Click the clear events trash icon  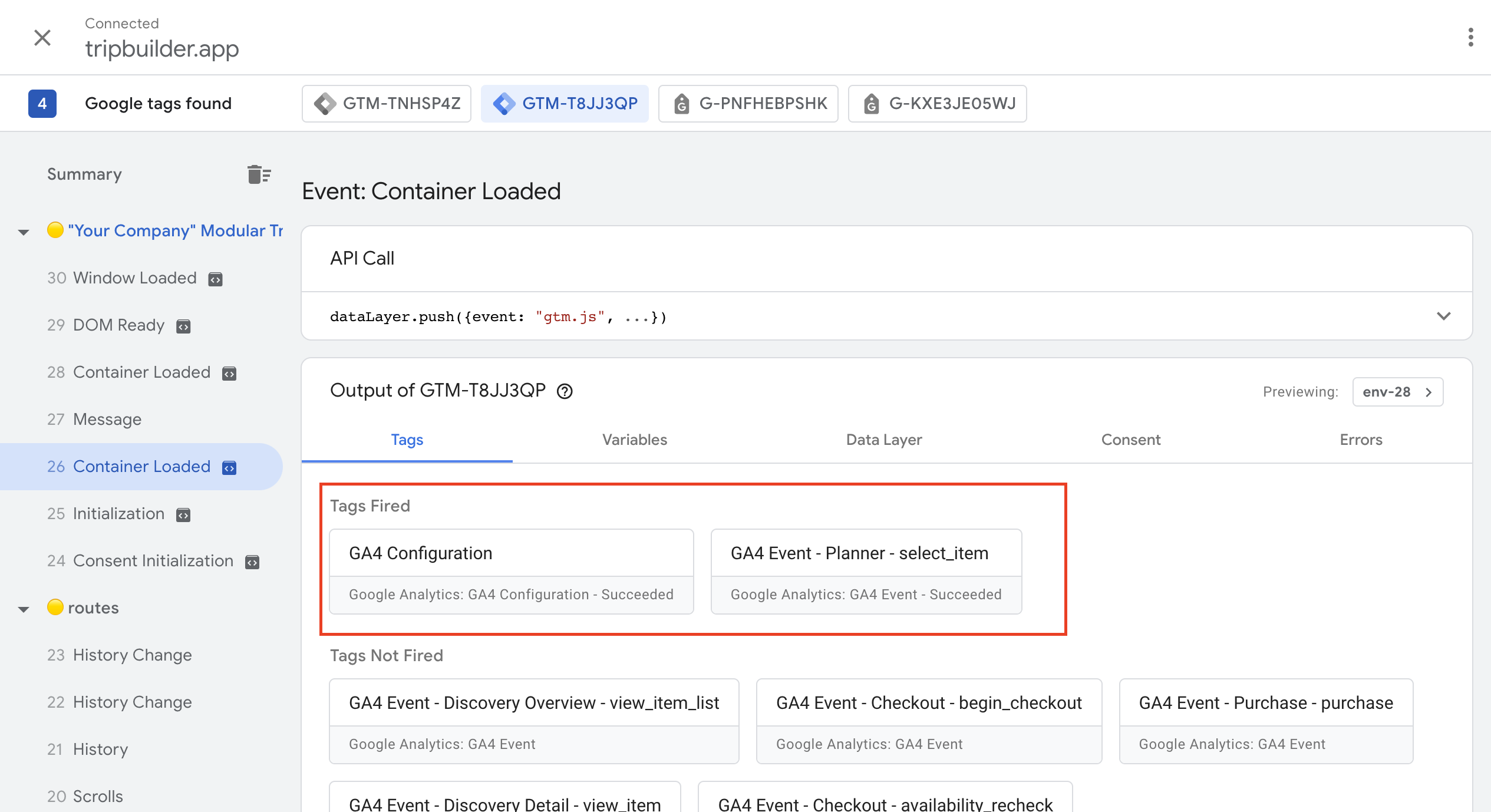tap(259, 174)
